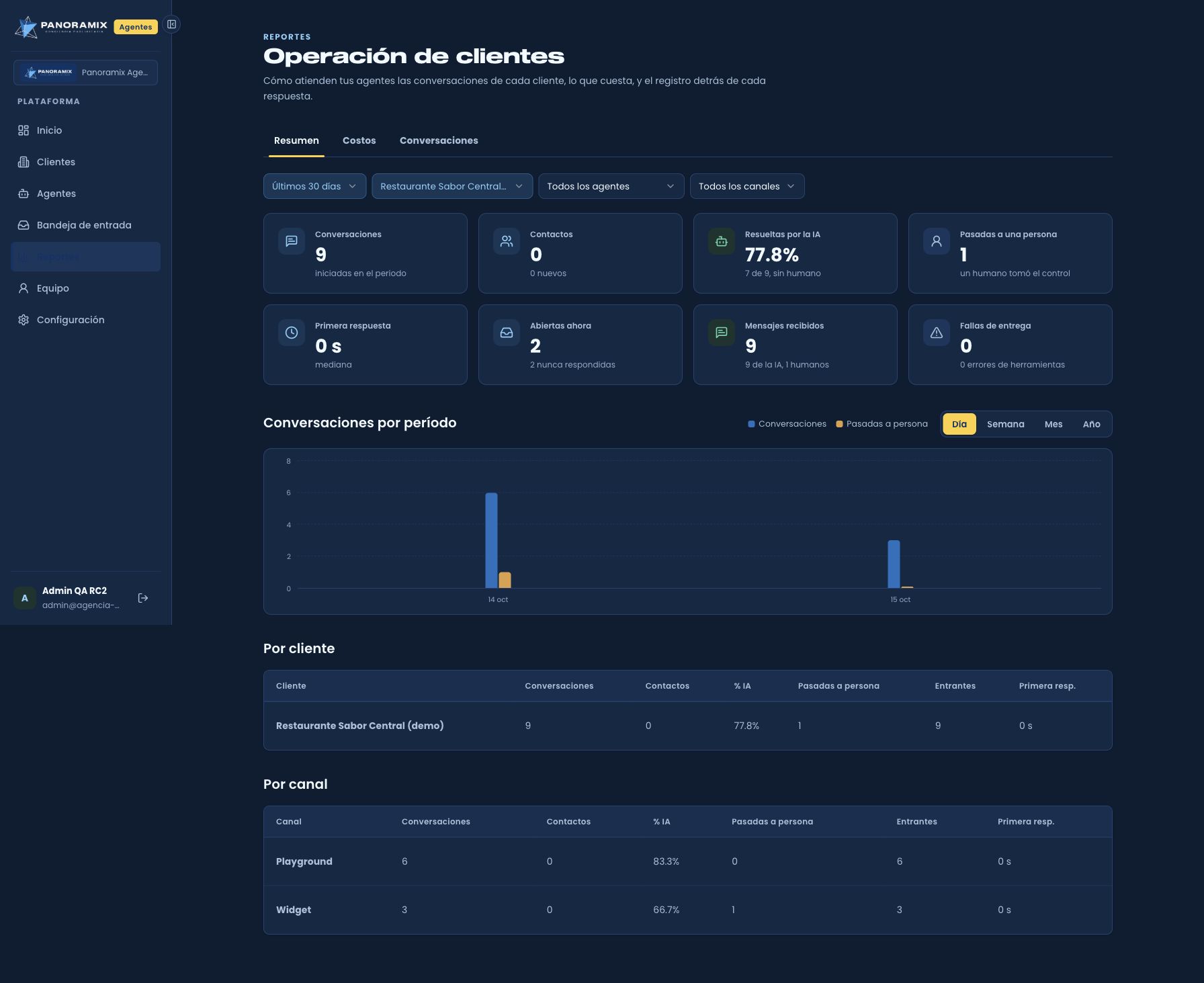This screenshot has width=1204, height=983.
Task: Open Bandeja de entrada inbox icon
Action: point(24,225)
